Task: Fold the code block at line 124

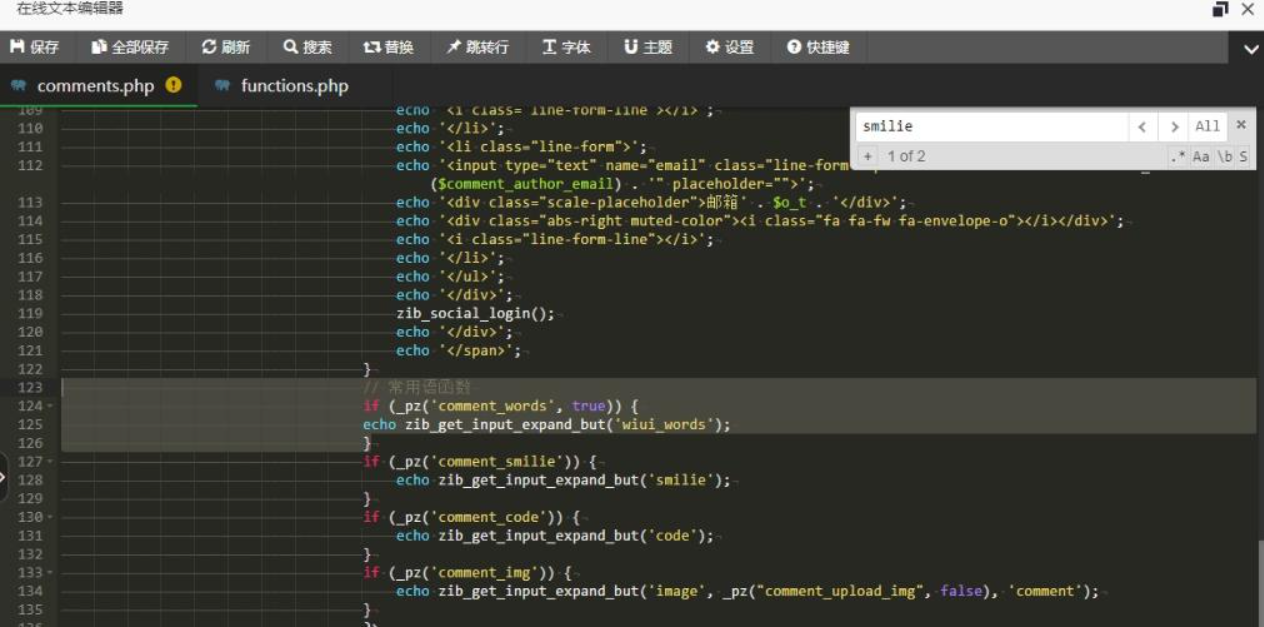Action: (51, 406)
